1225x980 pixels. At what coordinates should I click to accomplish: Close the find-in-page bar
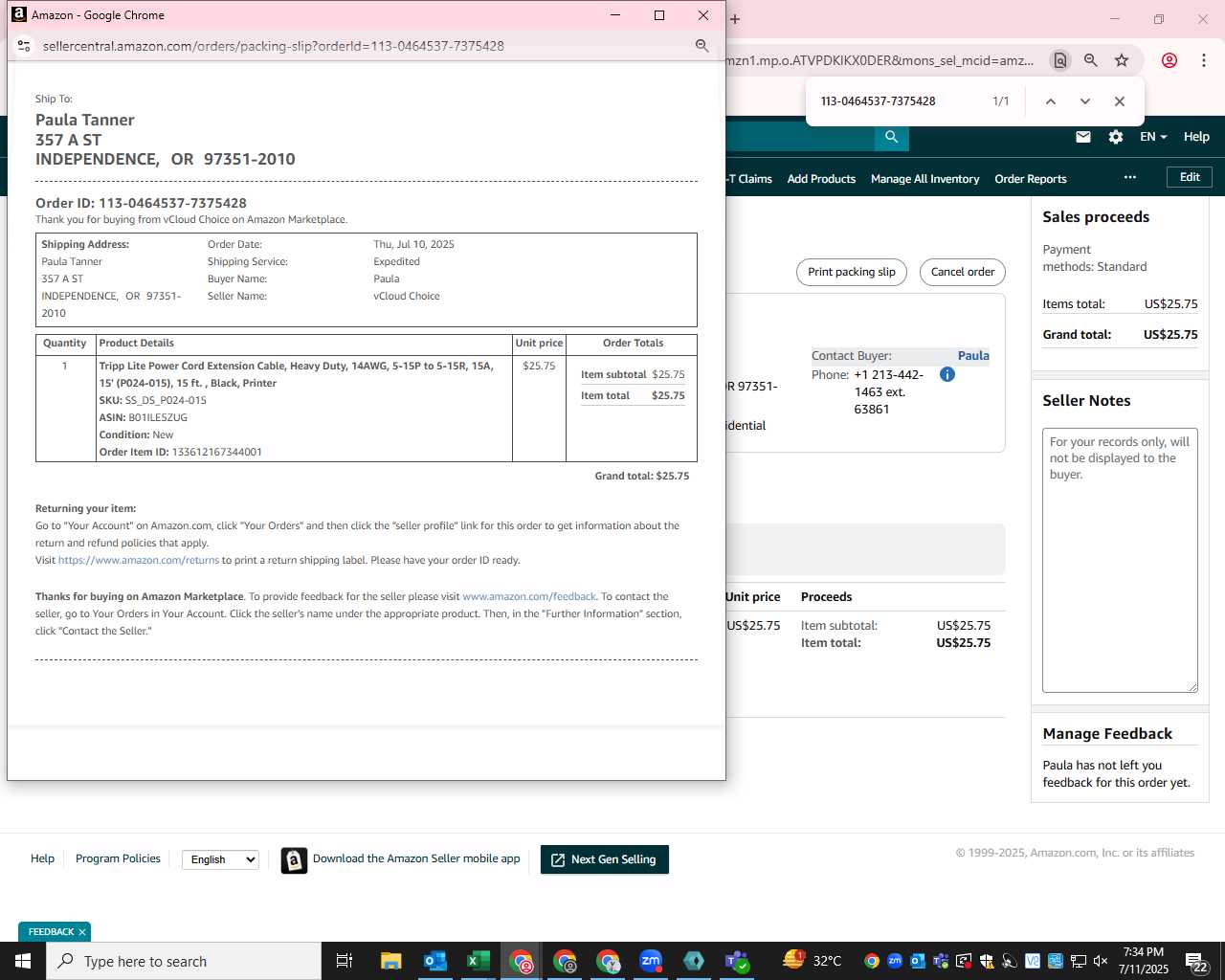(x=1120, y=101)
